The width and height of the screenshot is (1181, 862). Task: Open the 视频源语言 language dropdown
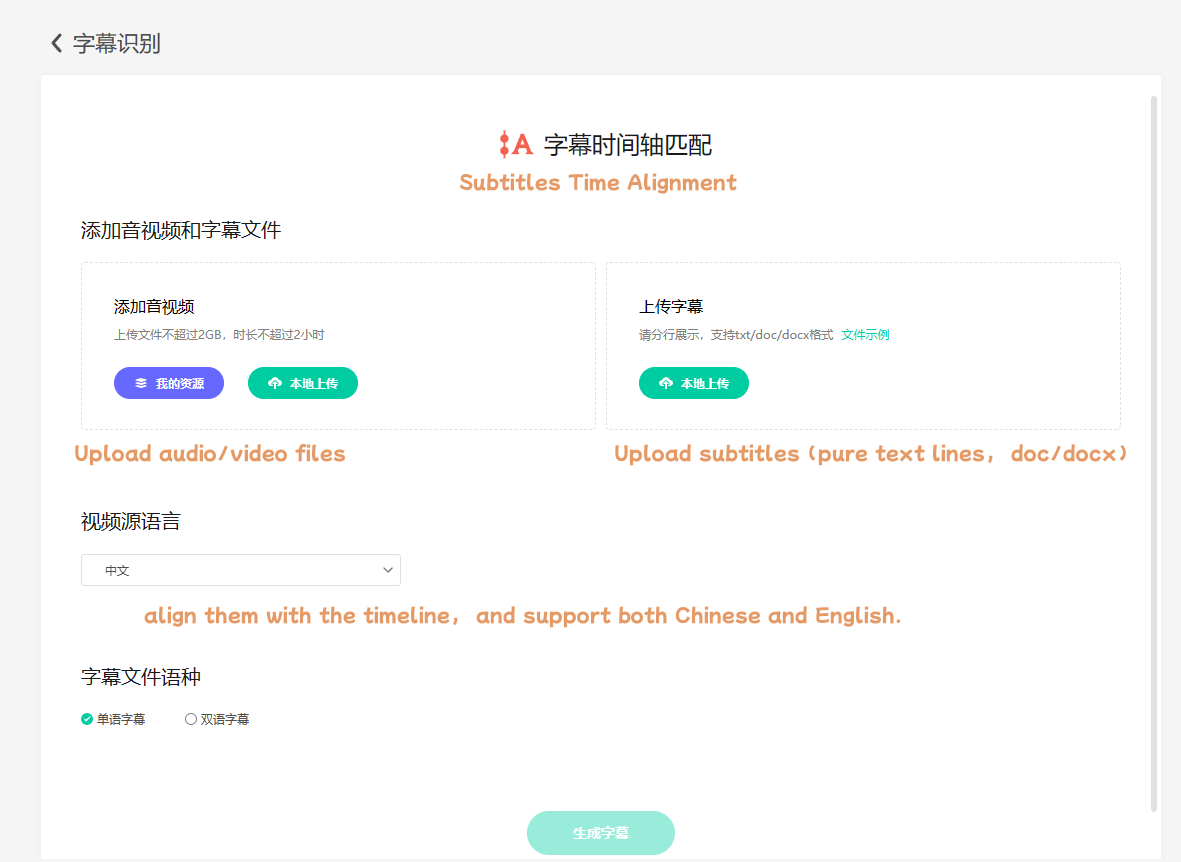240,570
